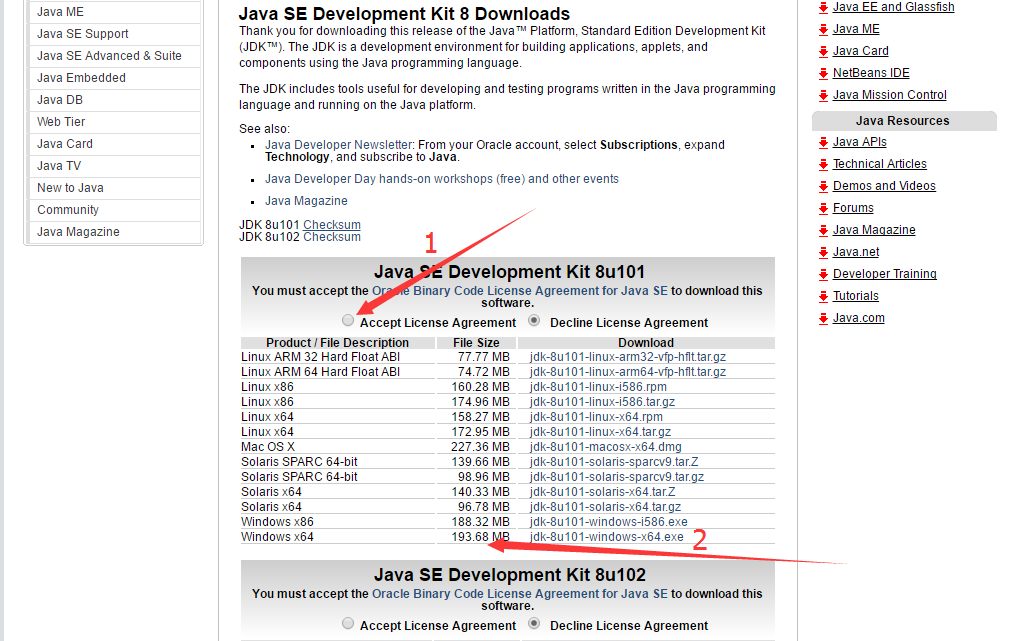Click the red icon beside Demos and Videos
Viewport: 1015px width, 641px height.
pos(823,186)
